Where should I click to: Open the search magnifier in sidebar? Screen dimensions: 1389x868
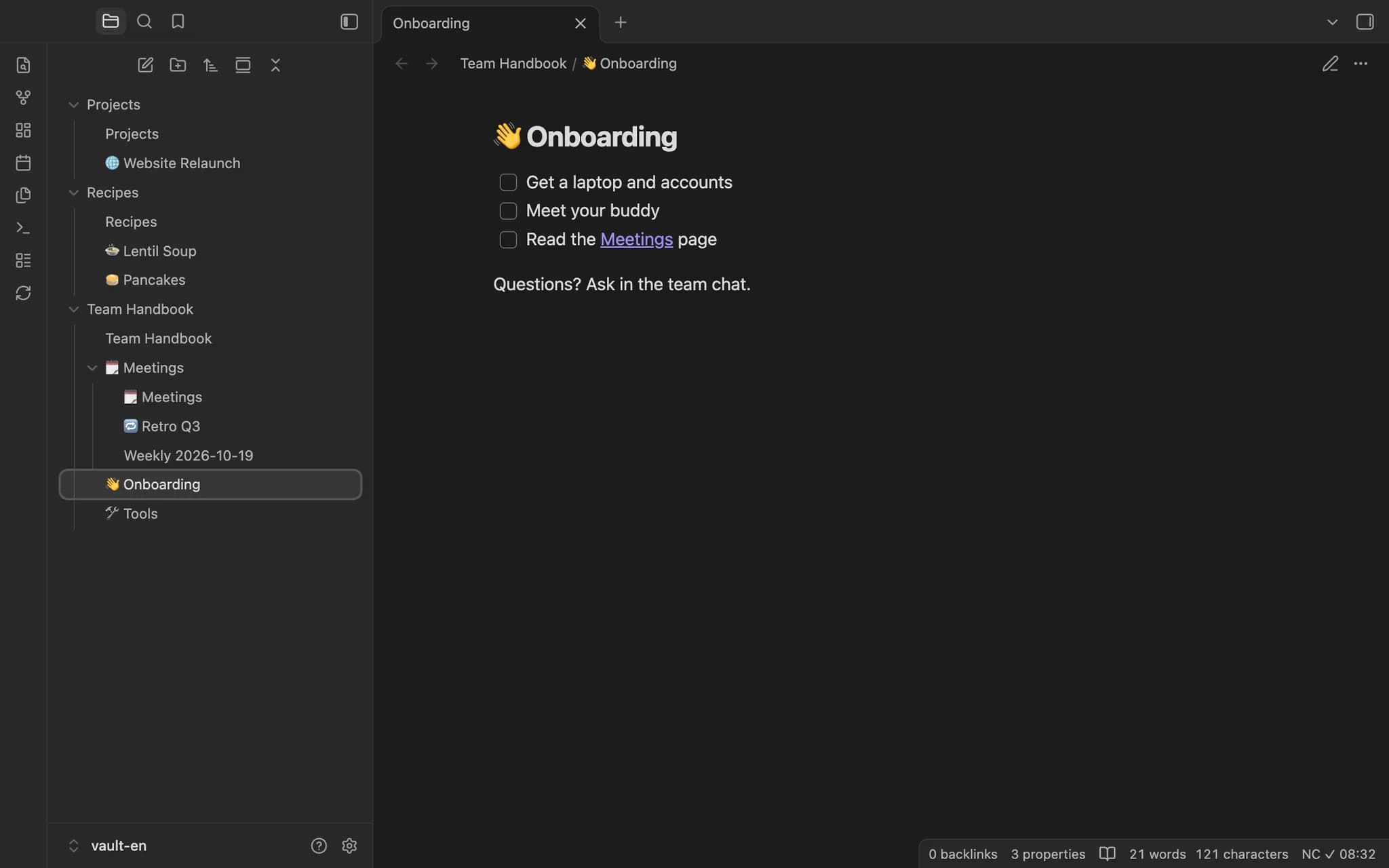pos(144,22)
